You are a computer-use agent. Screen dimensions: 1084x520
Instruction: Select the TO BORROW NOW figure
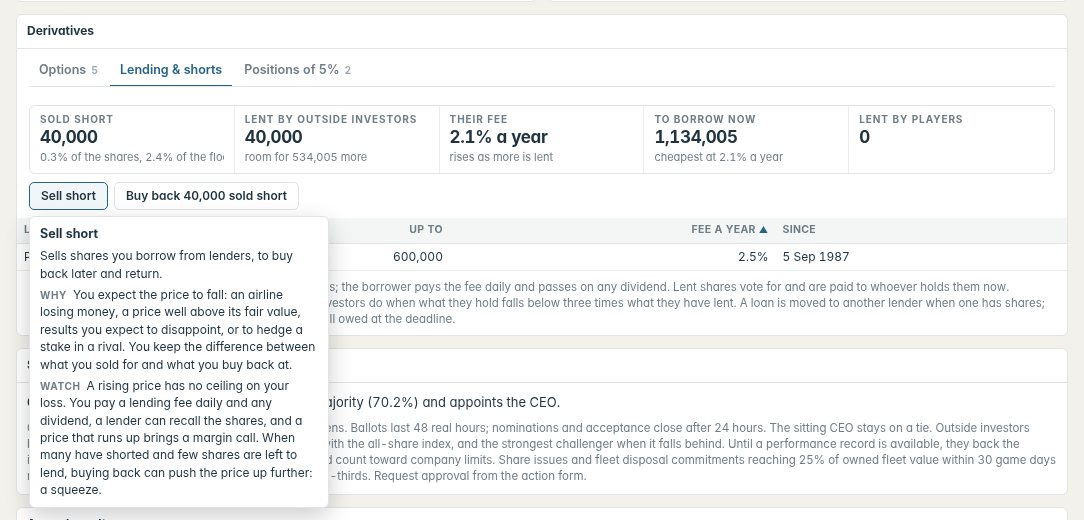tap(696, 137)
